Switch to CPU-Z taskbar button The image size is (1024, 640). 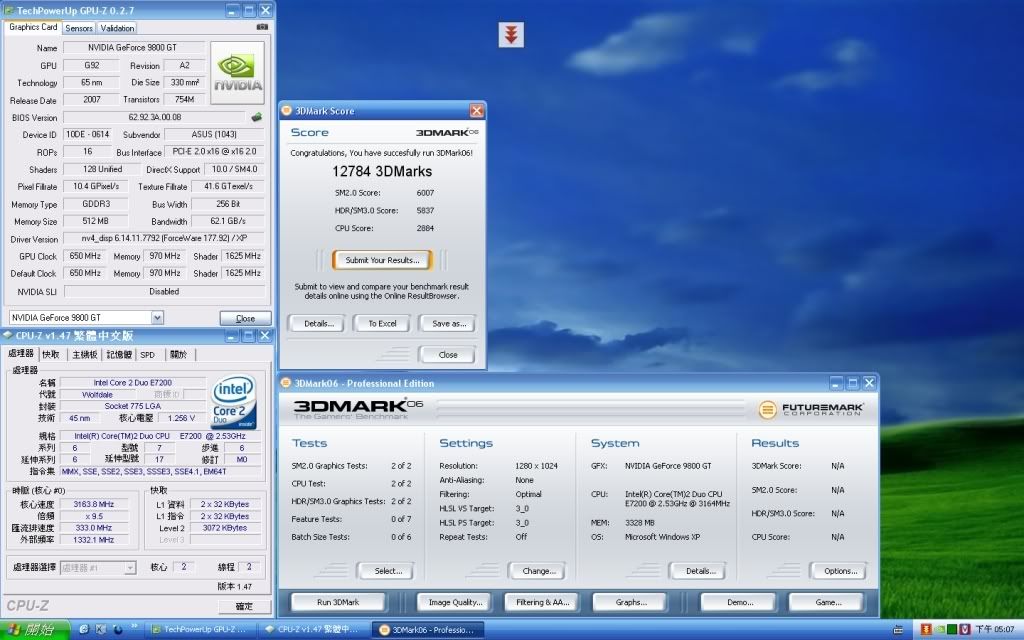(311, 630)
